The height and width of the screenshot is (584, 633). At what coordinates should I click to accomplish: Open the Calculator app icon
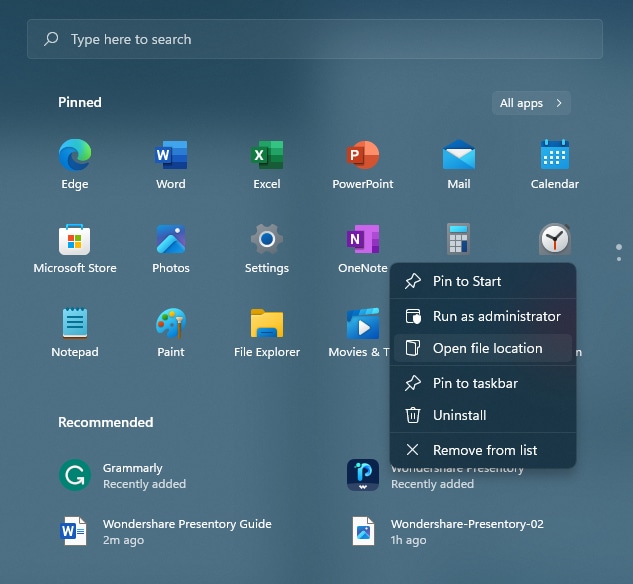[x=459, y=239]
